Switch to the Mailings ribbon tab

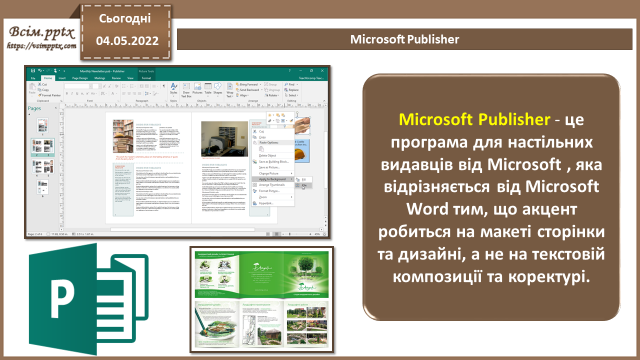click(x=100, y=78)
